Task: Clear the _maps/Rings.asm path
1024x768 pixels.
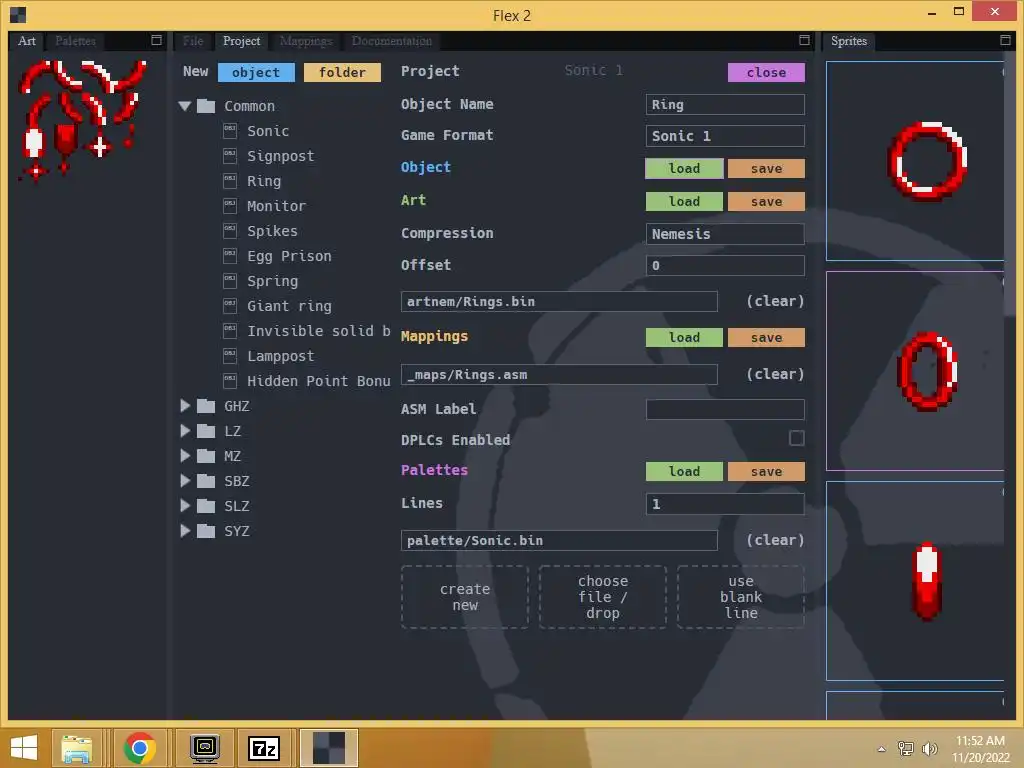Action: coord(775,374)
